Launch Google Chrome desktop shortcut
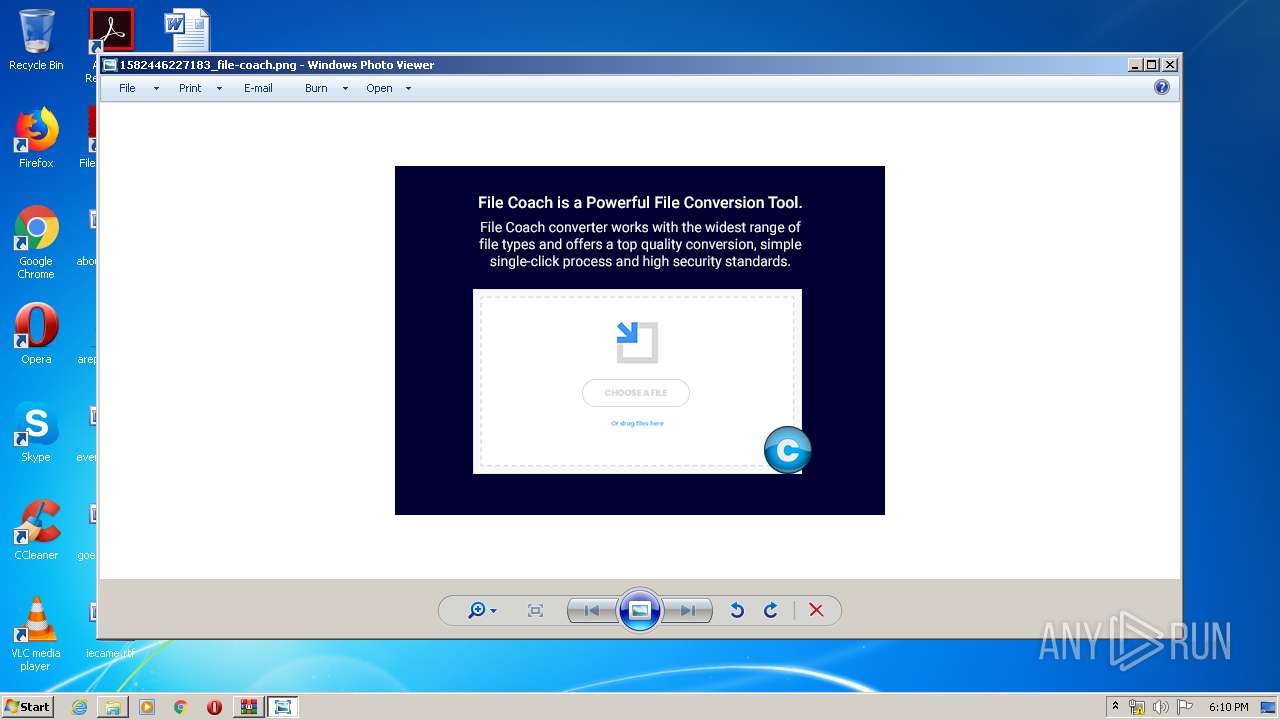The width and height of the screenshot is (1280, 720). coord(36,242)
